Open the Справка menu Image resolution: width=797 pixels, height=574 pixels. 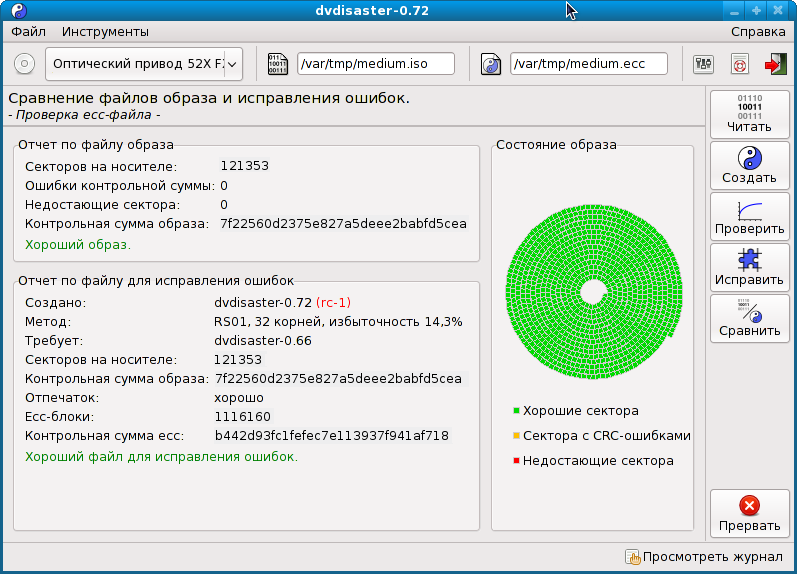click(758, 32)
